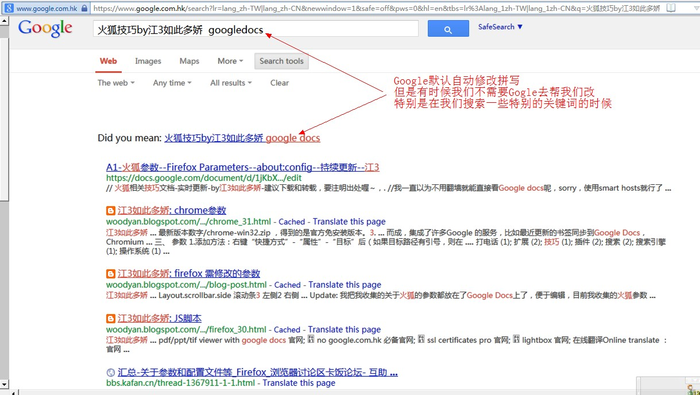700x395 pixels.
Task: Open the All results filter dropdown
Action: point(231,83)
